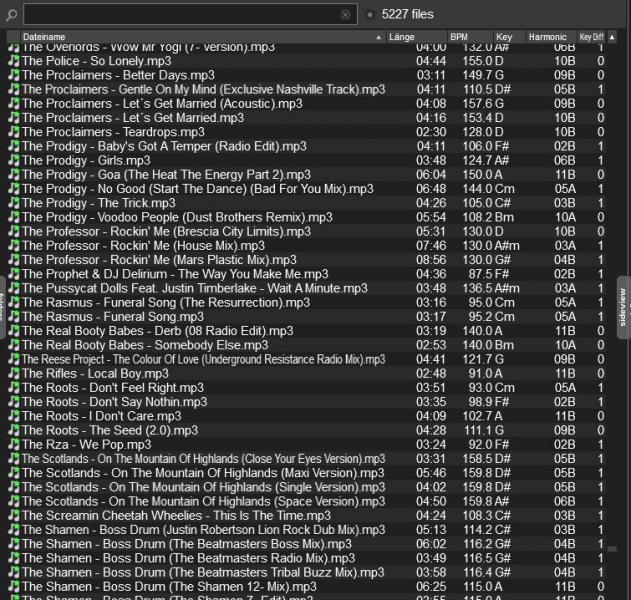Click music icon of Rockin' Me (Mars Plastic Mix)

click(x=14, y=260)
